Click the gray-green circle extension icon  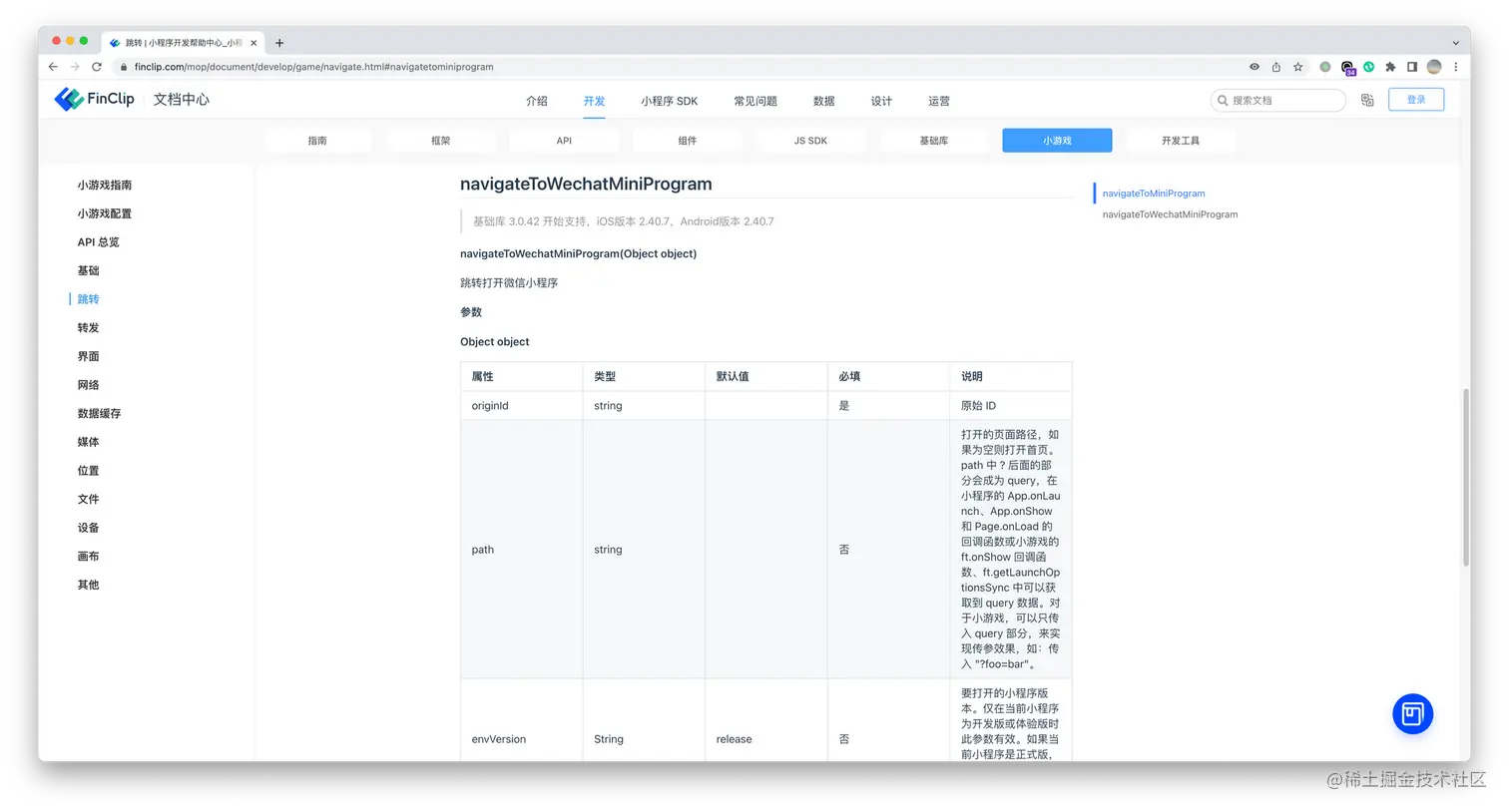click(1325, 67)
